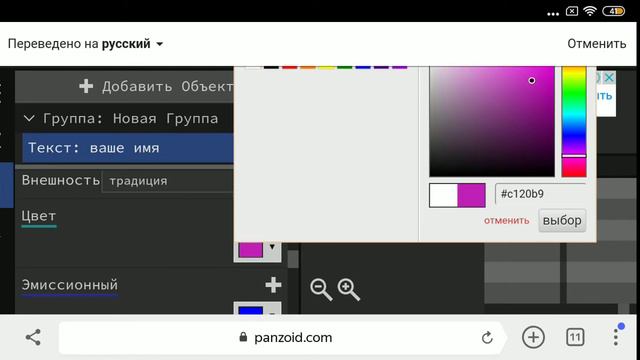The image size is (640, 360).
Task: Click the Цвет label
Action: [x=39, y=216]
